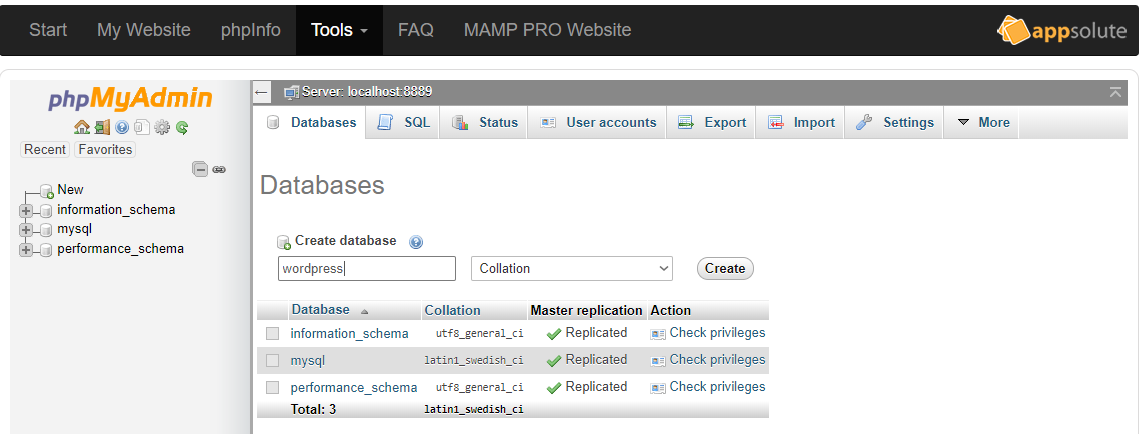Screen dimensions: 1140x434
Task: Click Check privileges for mysql
Action: pos(717,360)
